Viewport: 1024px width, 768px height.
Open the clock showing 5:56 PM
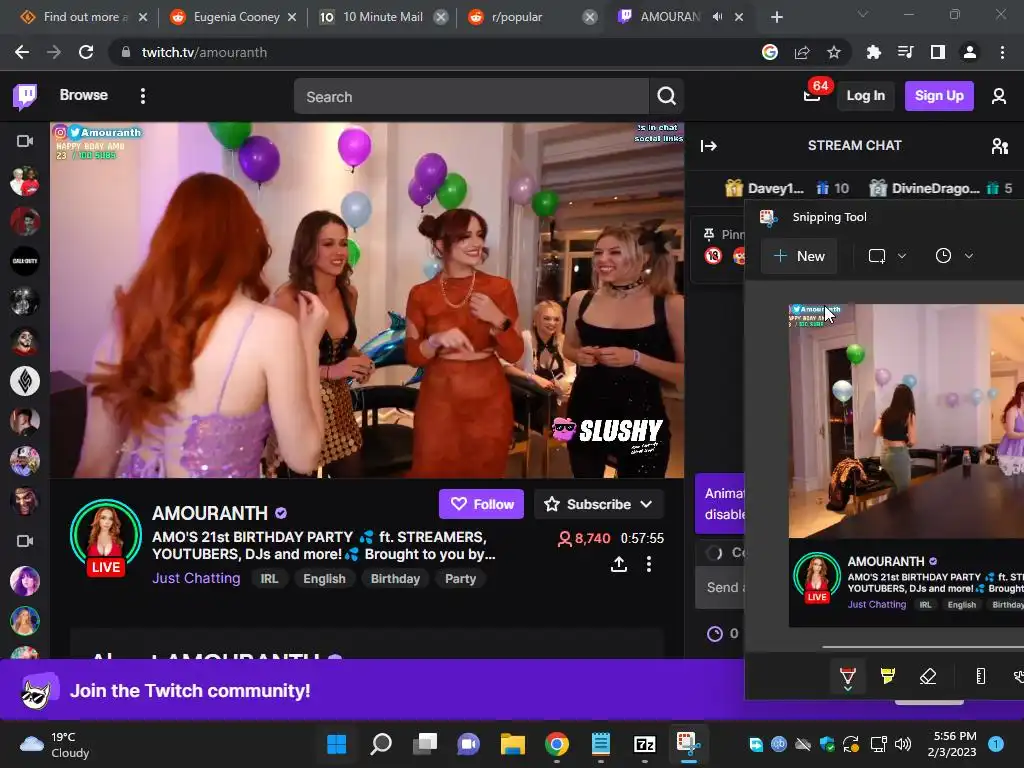(952, 744)
